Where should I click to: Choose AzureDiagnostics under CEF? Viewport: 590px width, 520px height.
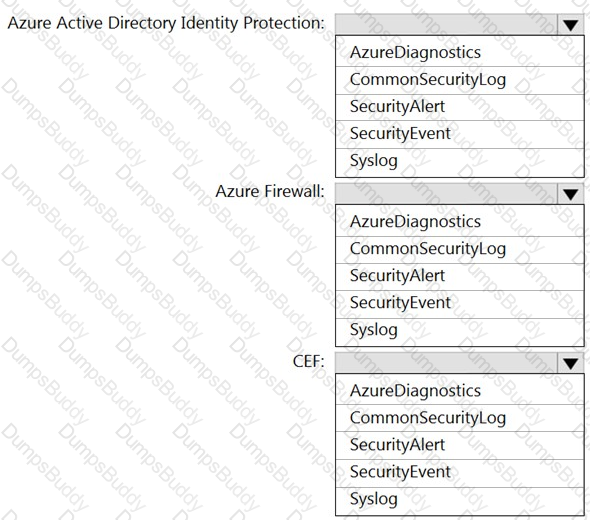(x=460, y=390)
